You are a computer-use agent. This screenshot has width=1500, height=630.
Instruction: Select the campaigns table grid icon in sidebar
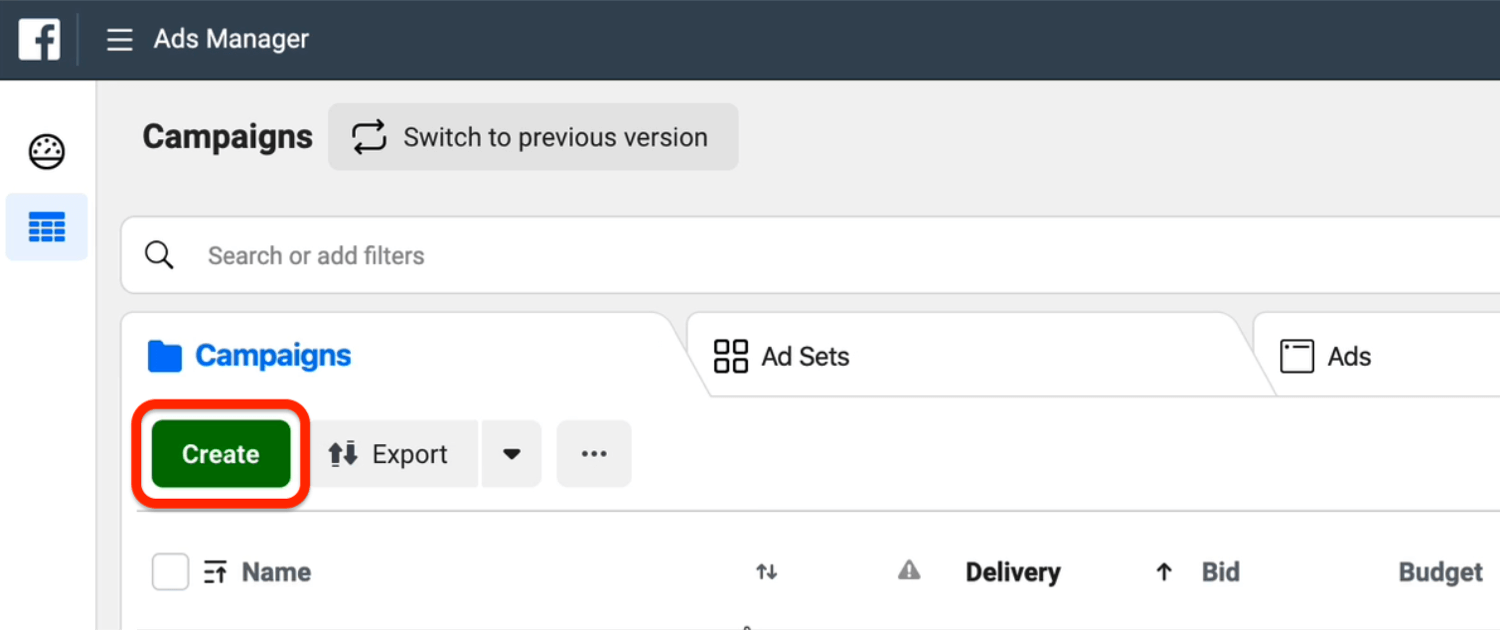[47, 227]
